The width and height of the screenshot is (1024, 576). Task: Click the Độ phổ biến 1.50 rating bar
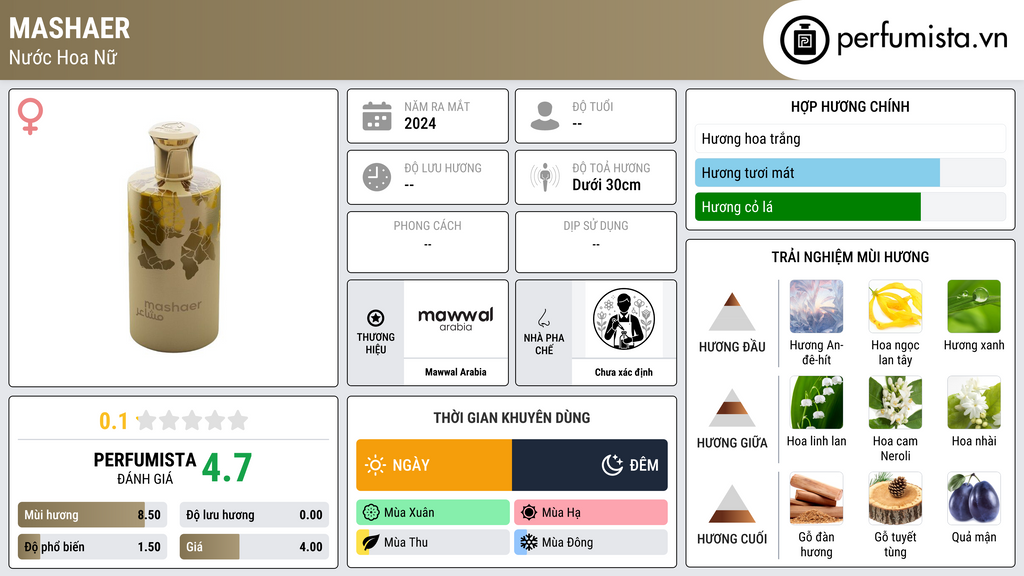[x=92, y=547]
